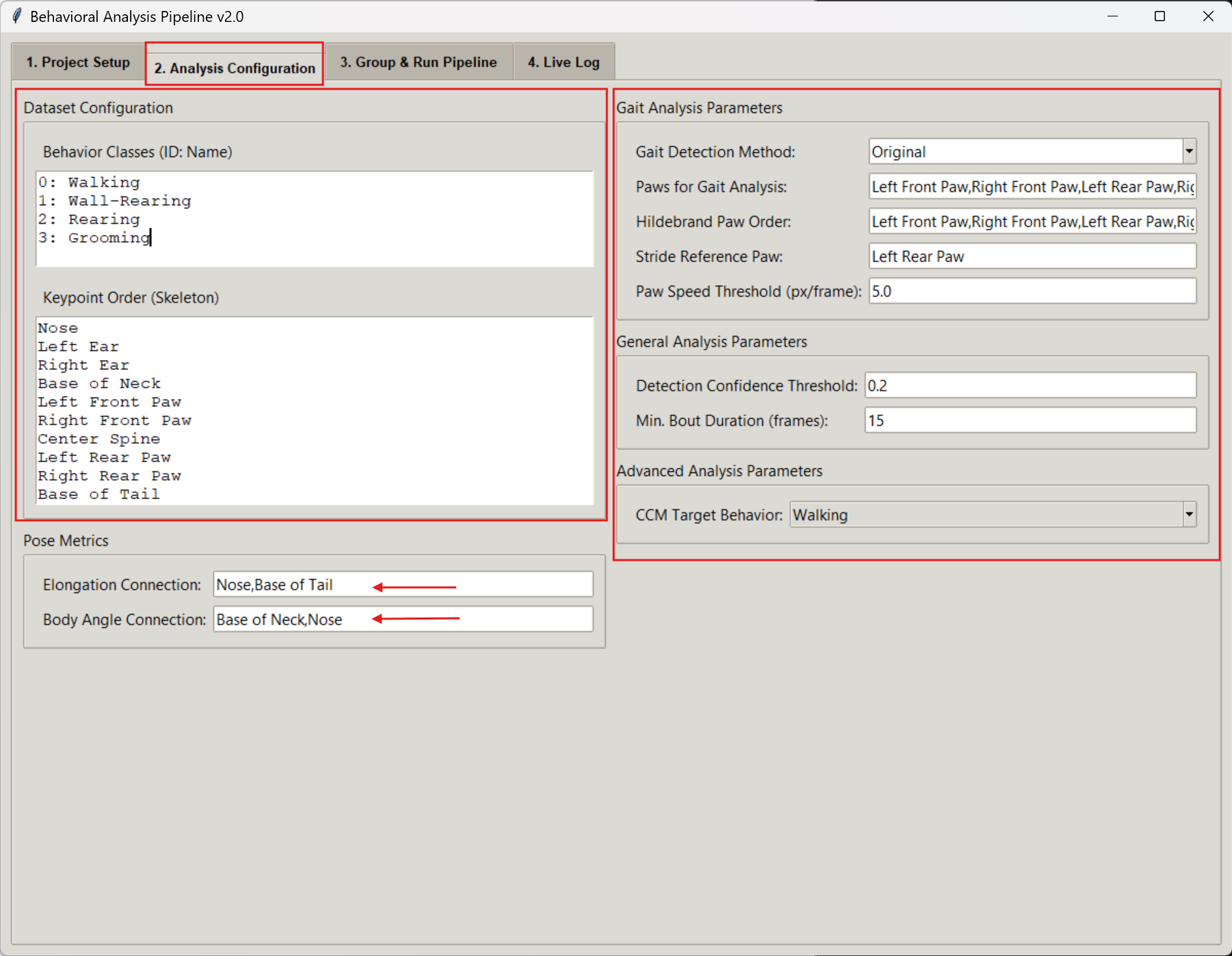
Task: Focus the Min. Bout Duration field
Action: (1030, 421)
